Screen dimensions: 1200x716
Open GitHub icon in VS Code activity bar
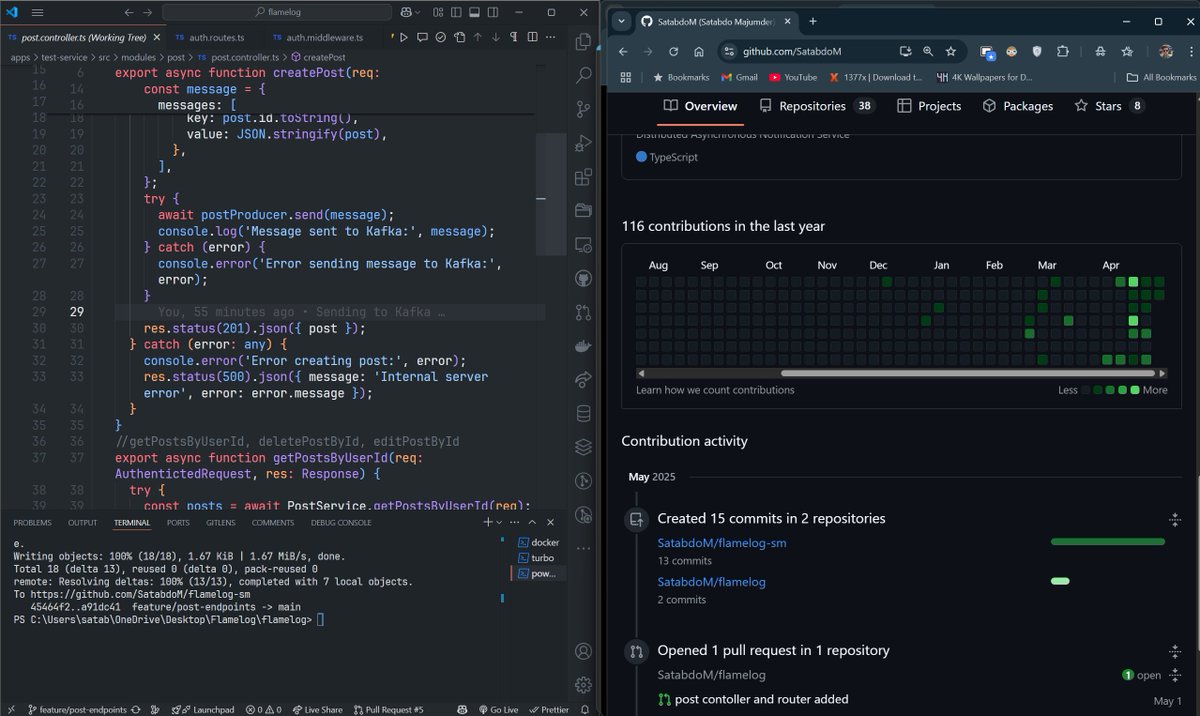(x=584, y=279)
